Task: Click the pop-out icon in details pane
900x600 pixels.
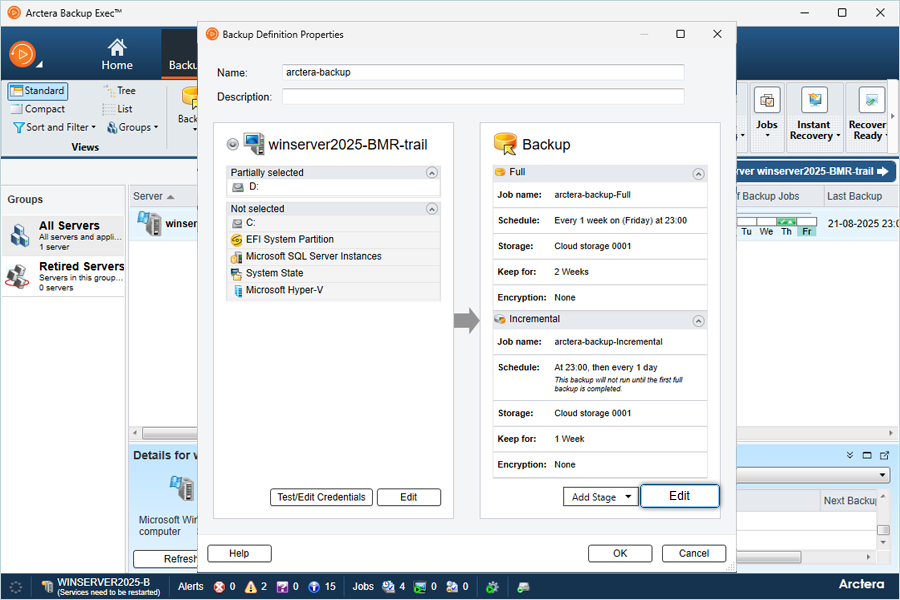Action: [x=885, y=455]
